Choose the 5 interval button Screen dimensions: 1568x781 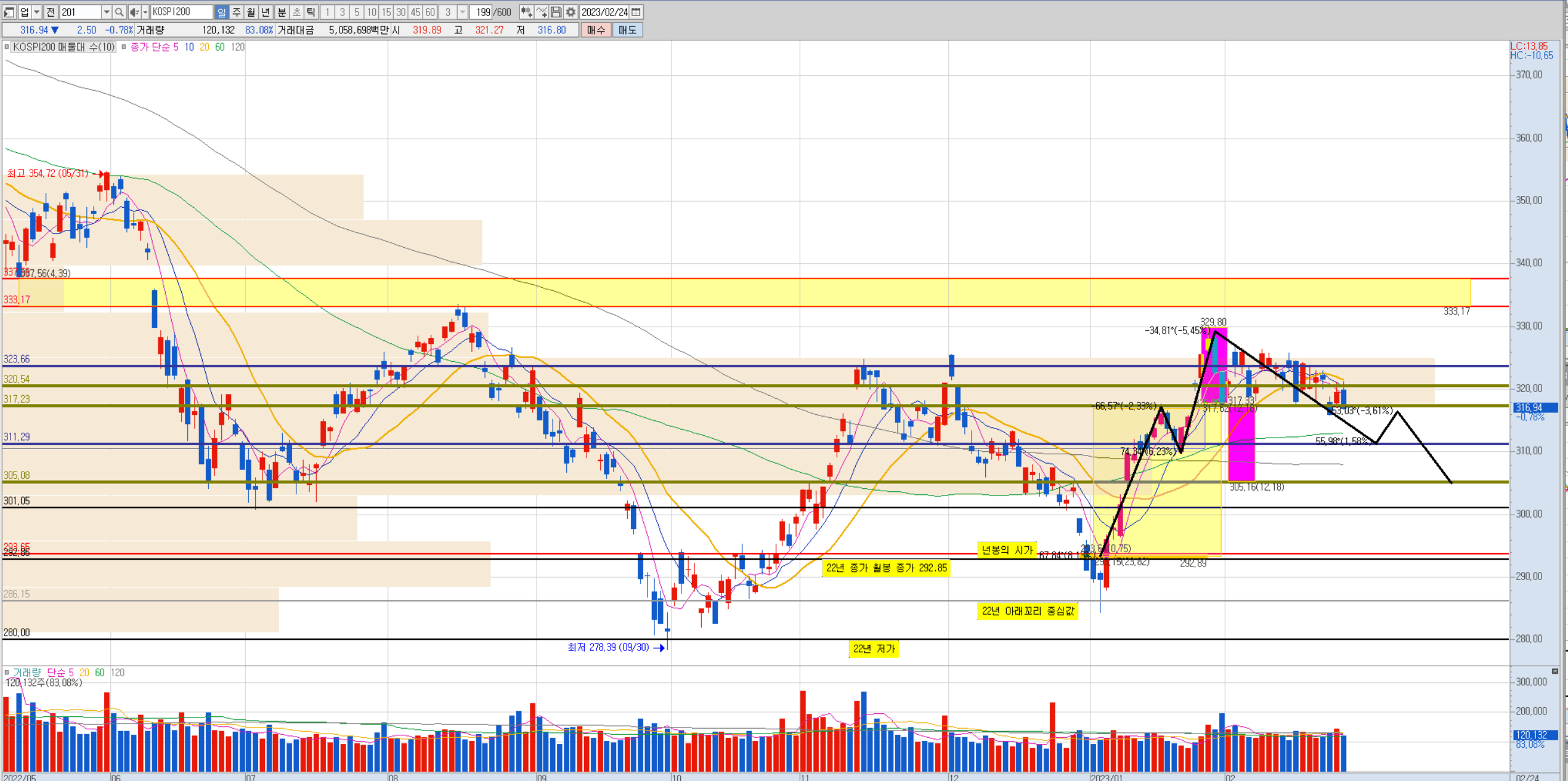tap(357, 12)
